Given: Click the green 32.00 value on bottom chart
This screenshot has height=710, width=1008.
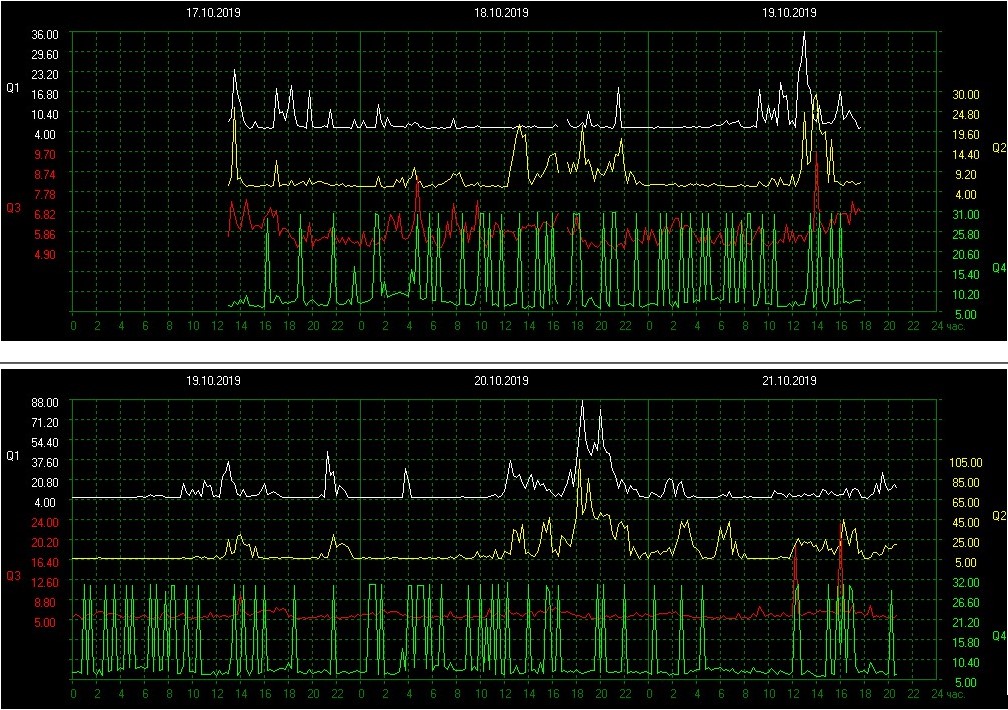Looking at the screenshot, I should pyautogui.click(x=964, y=582).
